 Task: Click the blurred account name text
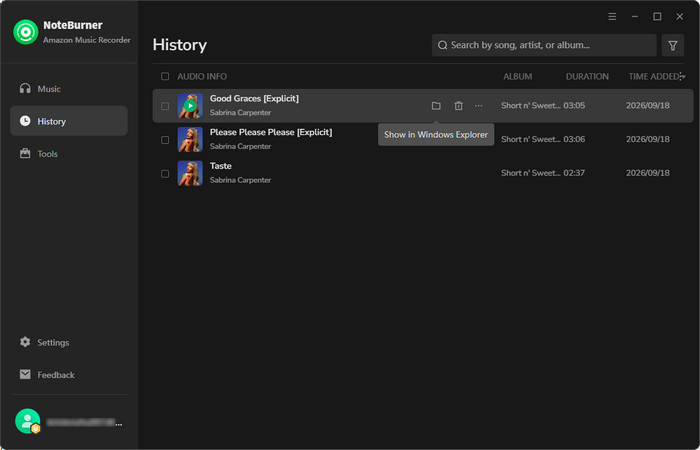pos(84,422)
